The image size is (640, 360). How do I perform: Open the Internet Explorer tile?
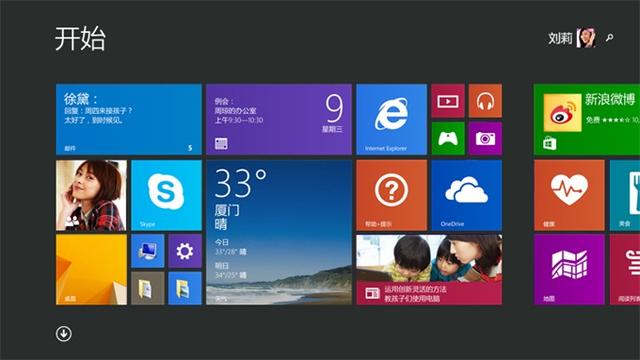[391, 120]
